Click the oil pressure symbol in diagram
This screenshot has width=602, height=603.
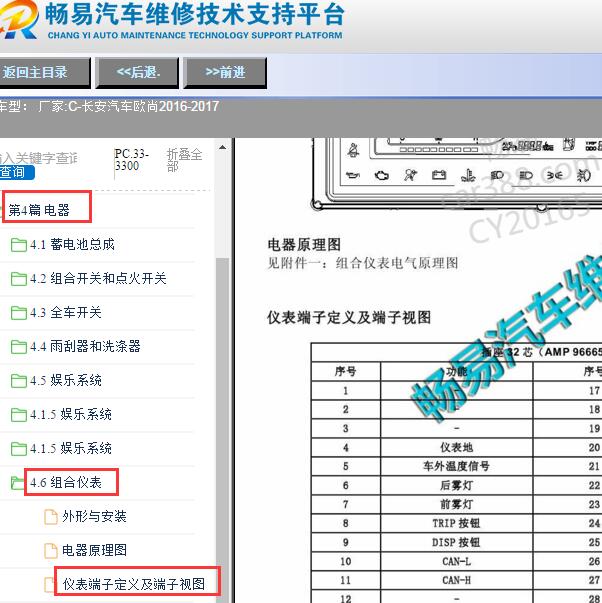coord(352,175)
